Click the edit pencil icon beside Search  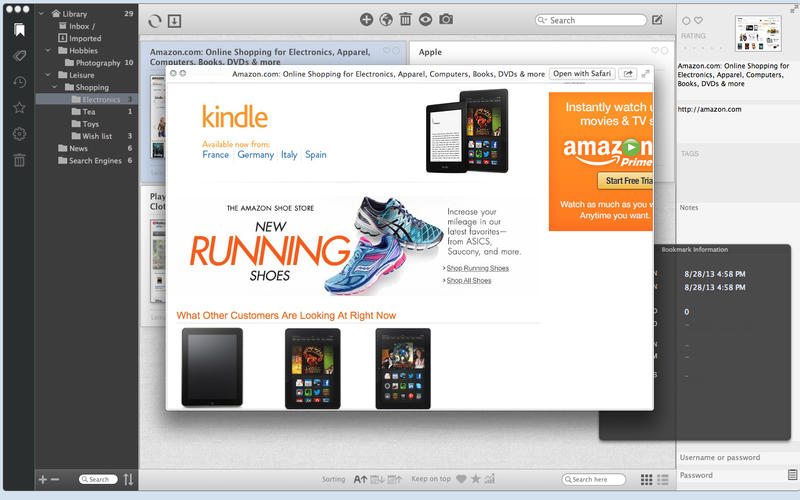pyautogui.click(x=657, y=20)
